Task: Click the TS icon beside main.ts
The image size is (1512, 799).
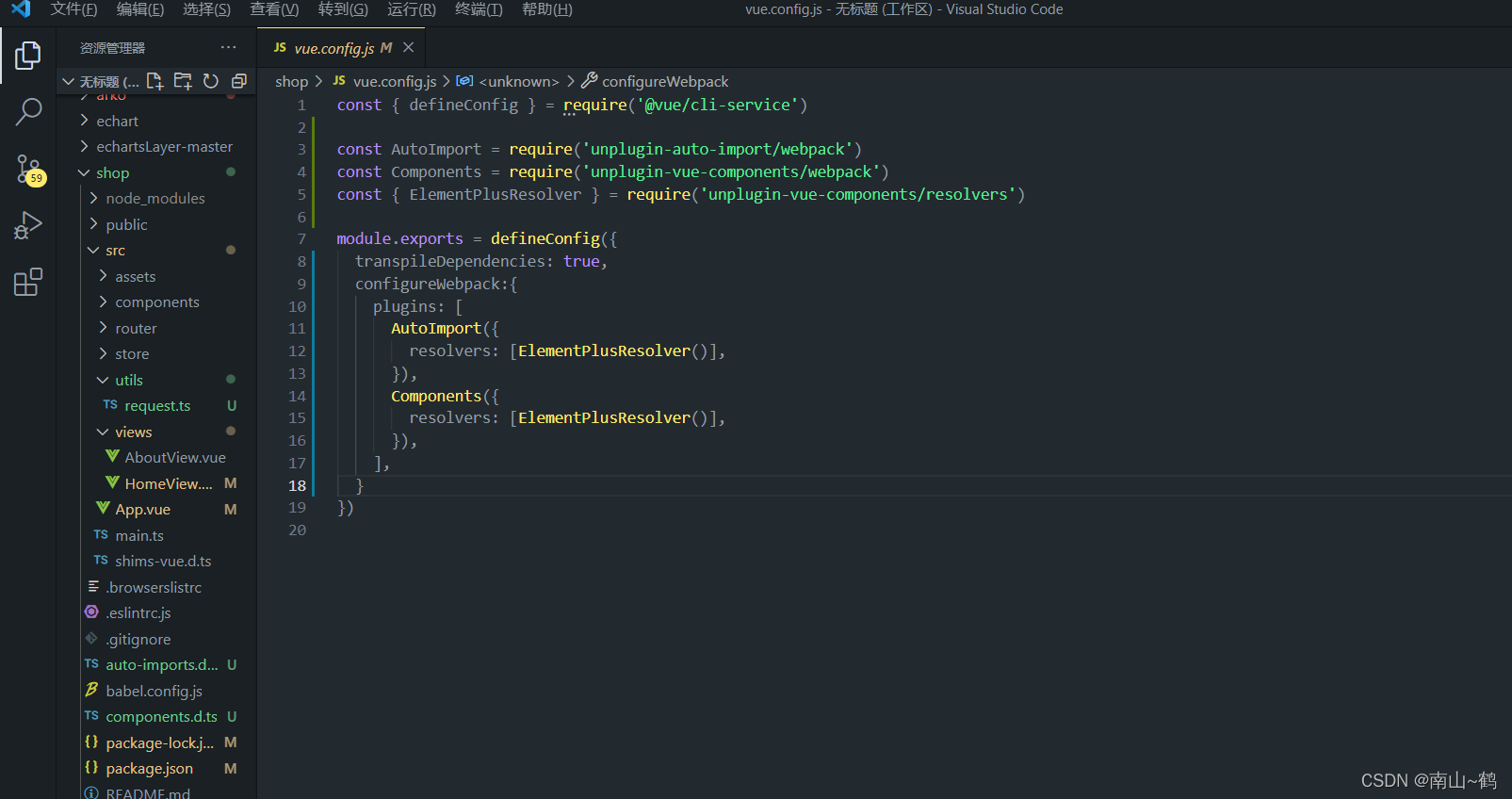Action: click(x=101, y=535)
